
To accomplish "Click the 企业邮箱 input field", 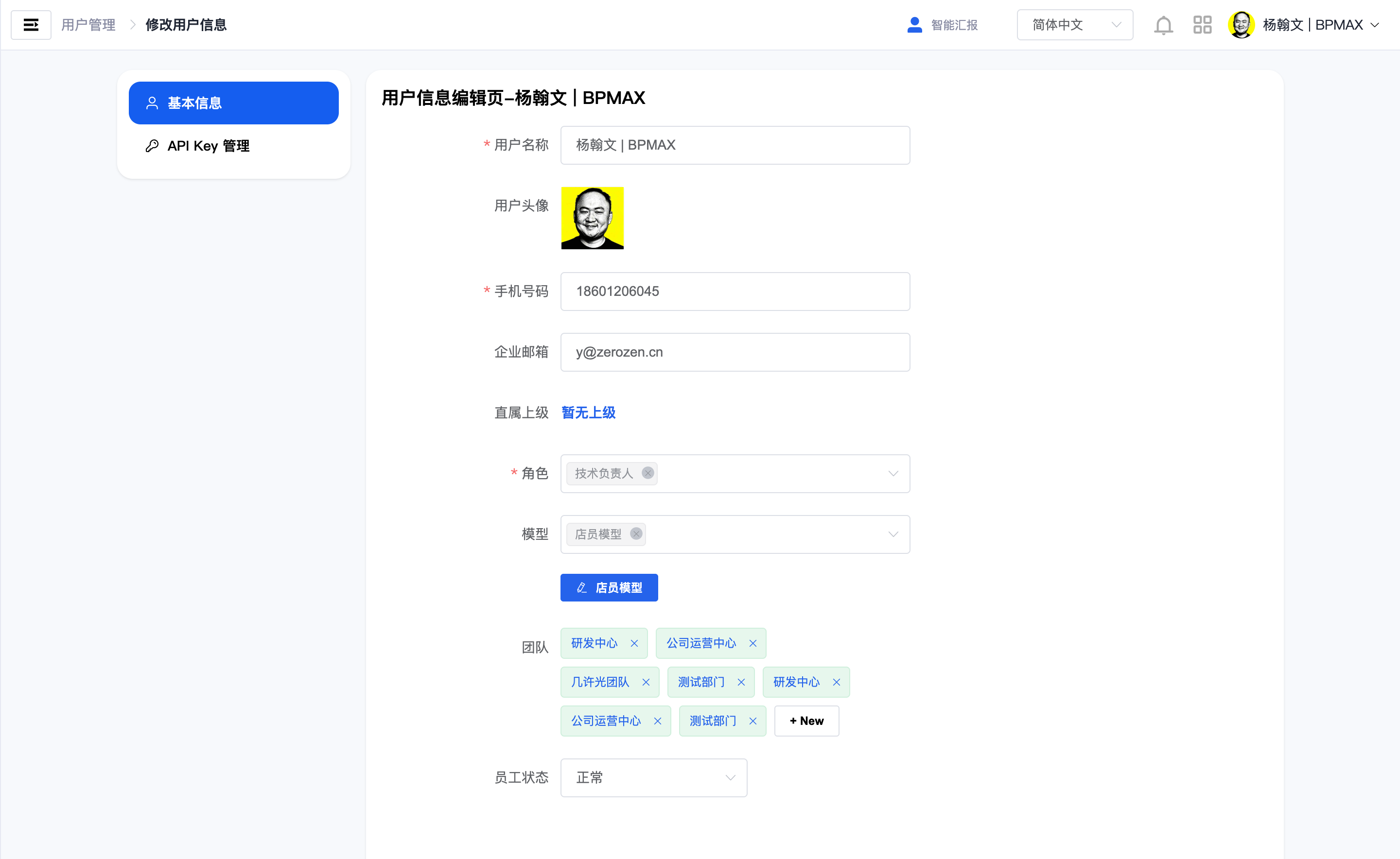I will point(735,352).
